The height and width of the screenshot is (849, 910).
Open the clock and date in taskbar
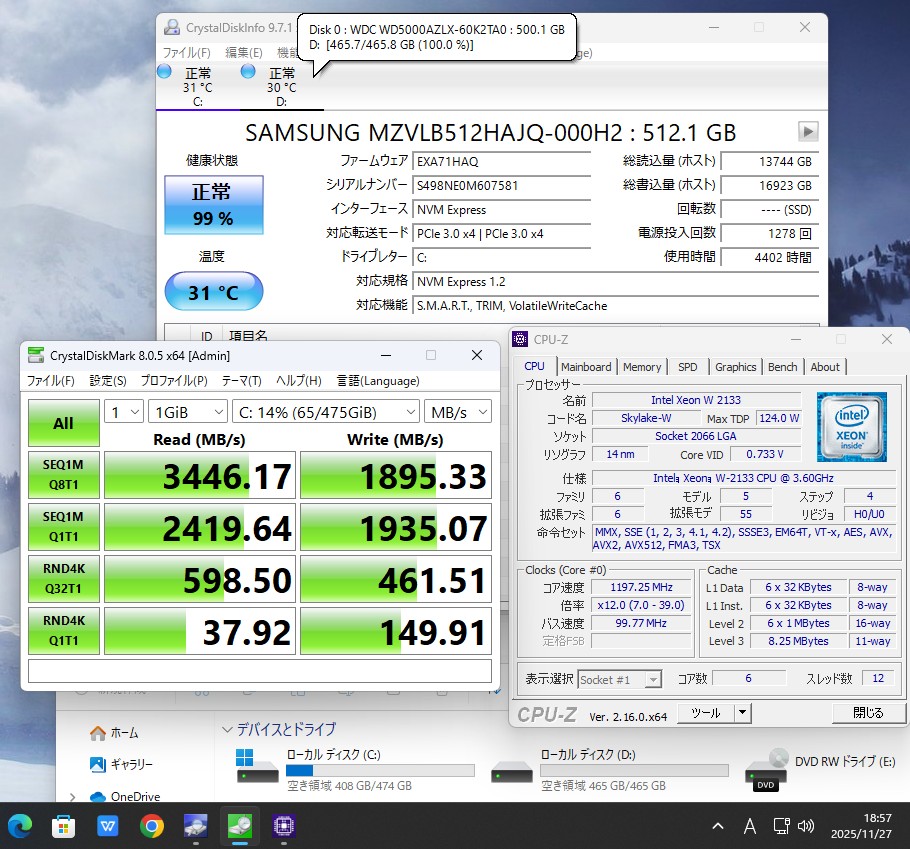tap(861, 826)
